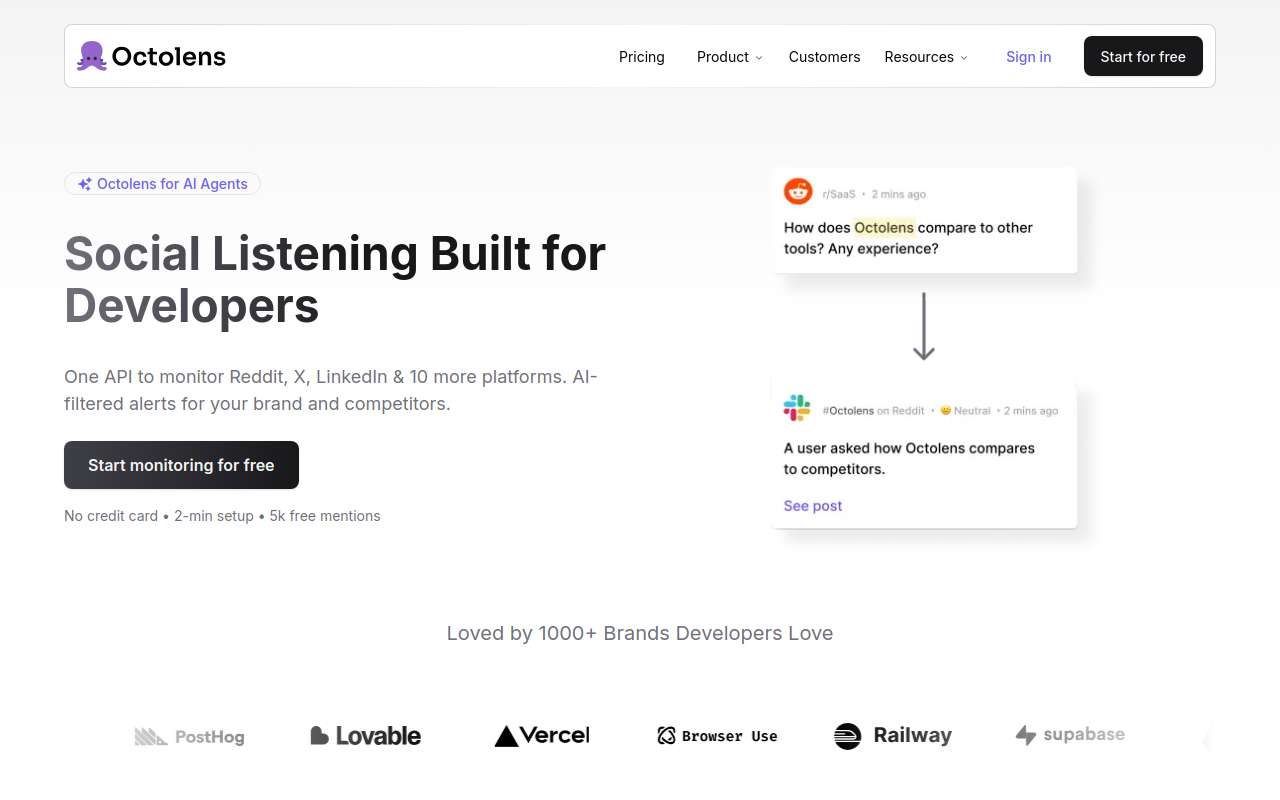This screenshot has width=1280, height=800.
Task: Click the Slack icon on the alert card
Action: (x=797, y=408)
